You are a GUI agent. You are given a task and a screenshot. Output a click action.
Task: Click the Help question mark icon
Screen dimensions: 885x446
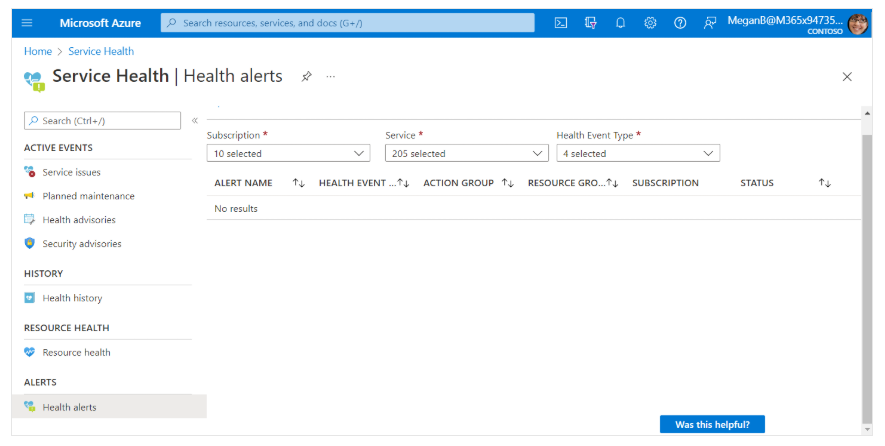point(680,22)
